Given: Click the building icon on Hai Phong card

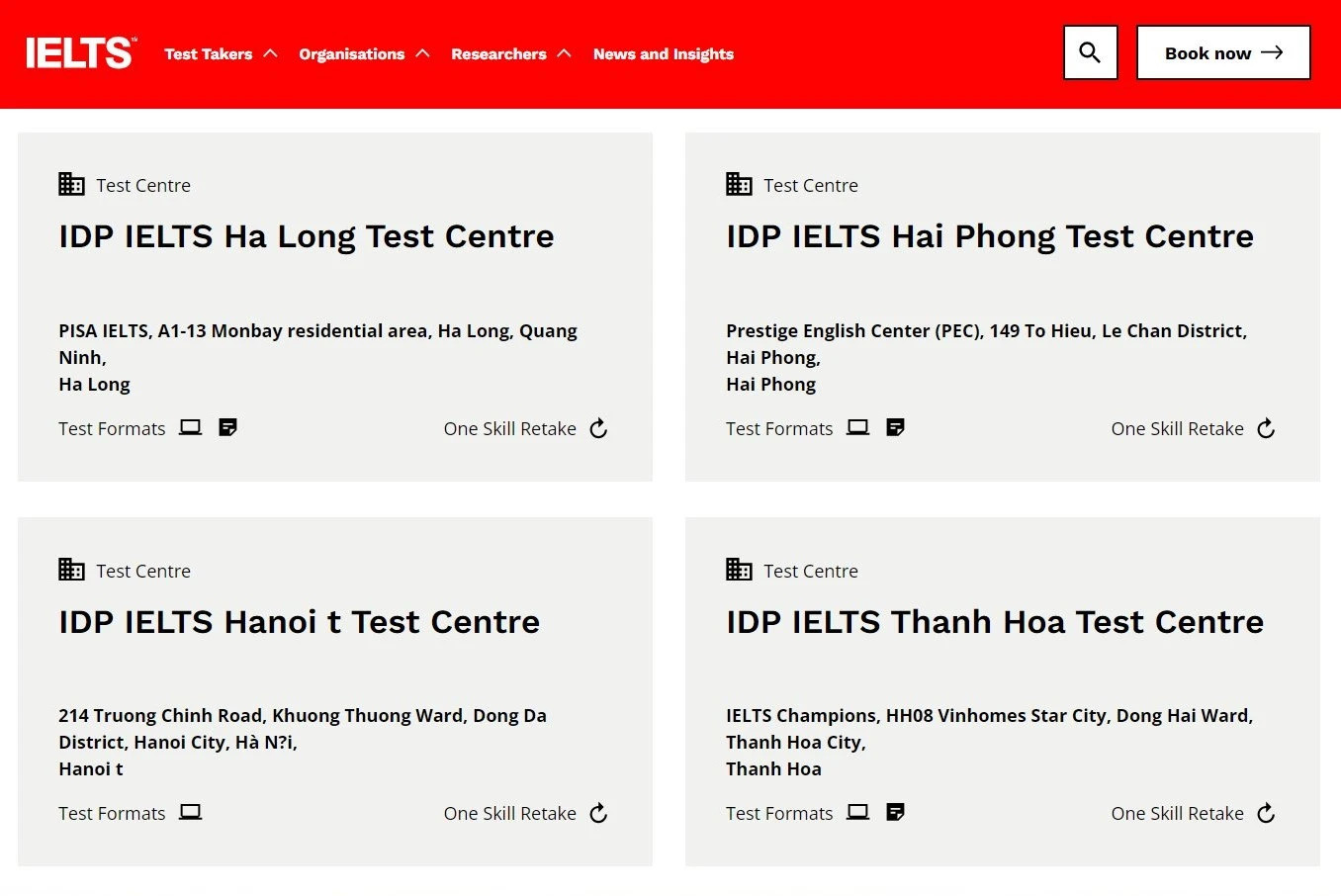Looking at the screenshot, I should click(738, 183).
